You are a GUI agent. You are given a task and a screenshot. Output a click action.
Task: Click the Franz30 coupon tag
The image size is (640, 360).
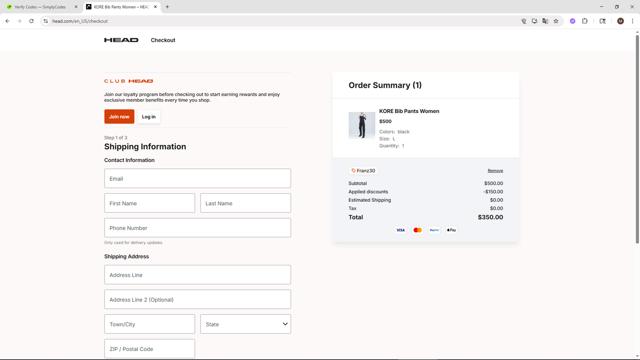coord(363,171)
